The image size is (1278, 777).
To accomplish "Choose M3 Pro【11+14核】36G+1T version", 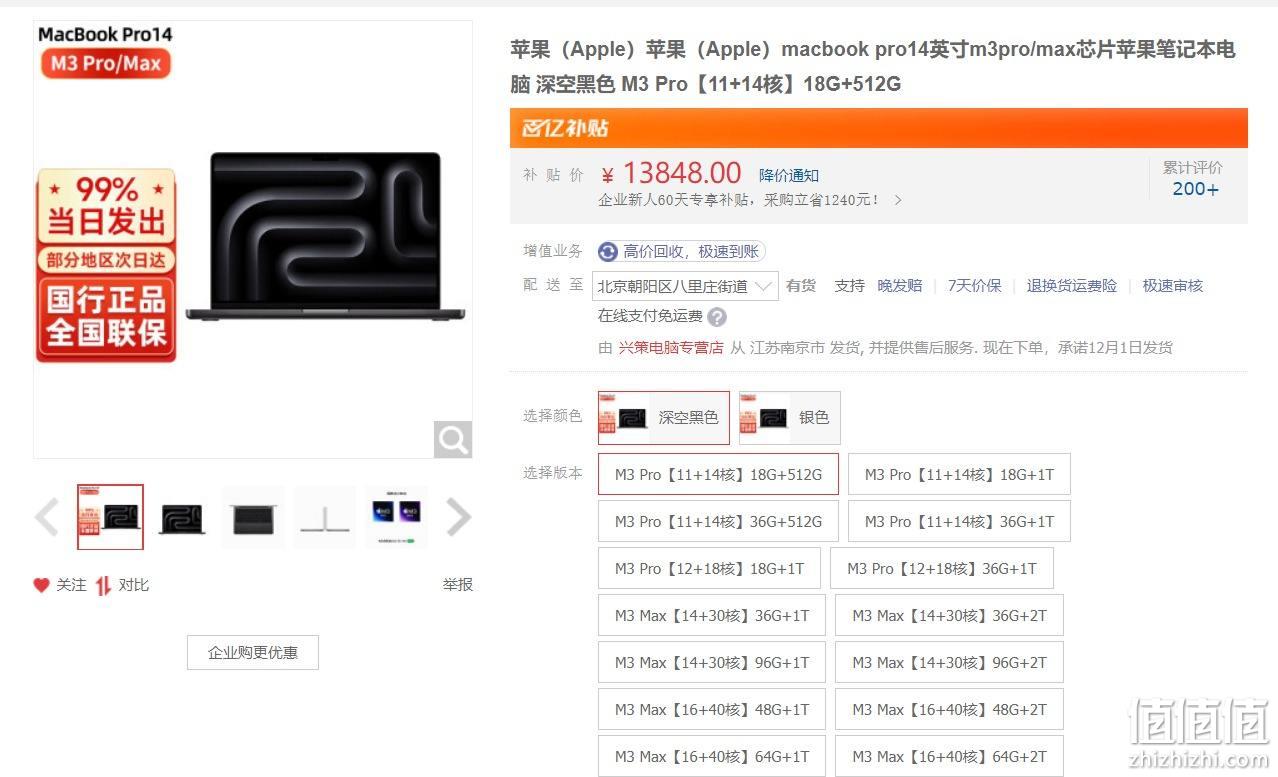I will point(959,521).
